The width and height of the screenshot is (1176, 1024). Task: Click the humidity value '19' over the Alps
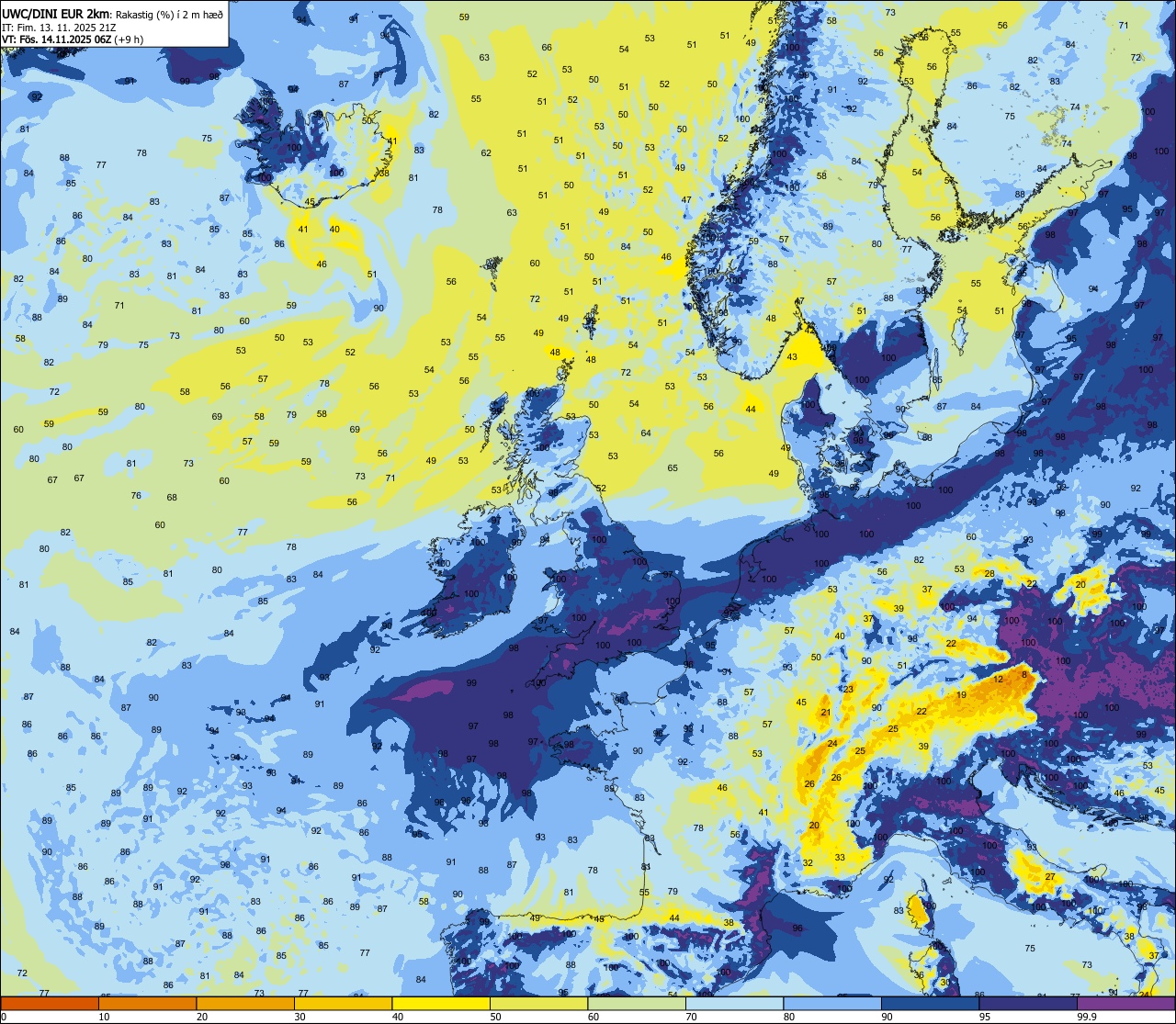(x=961, y=695)
